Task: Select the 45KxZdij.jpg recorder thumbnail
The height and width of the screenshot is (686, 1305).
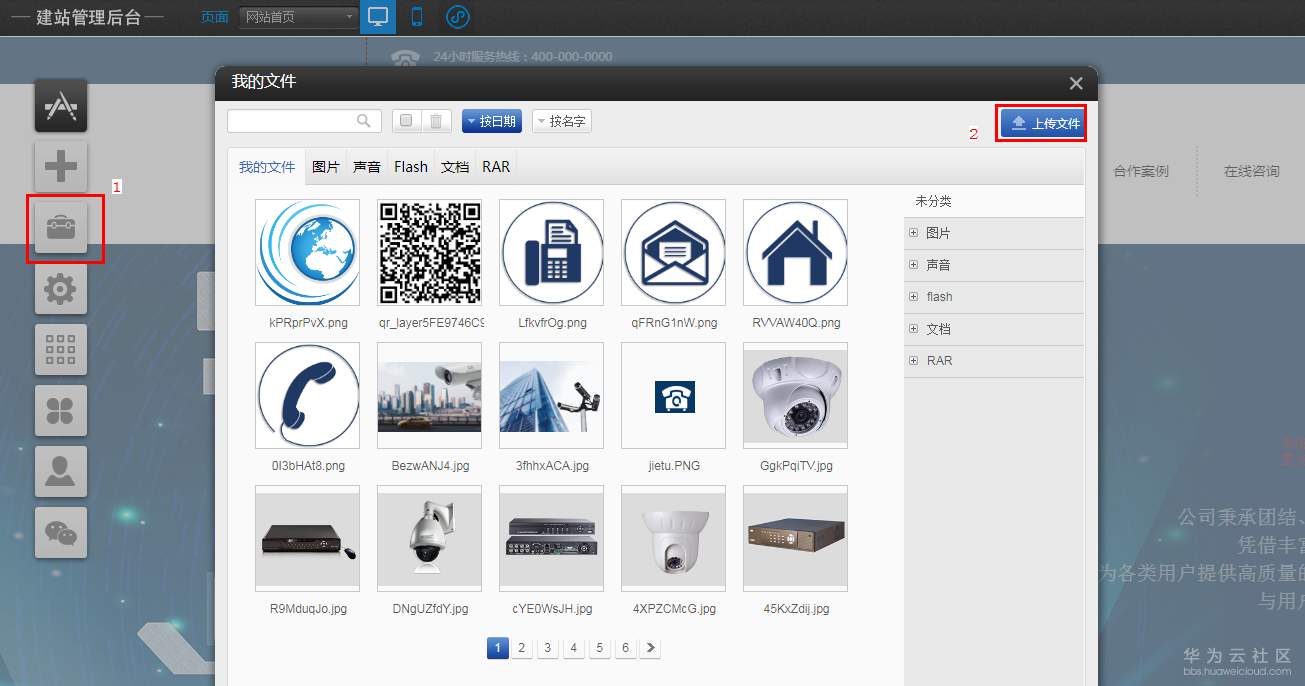Action: tap(795, 538)
